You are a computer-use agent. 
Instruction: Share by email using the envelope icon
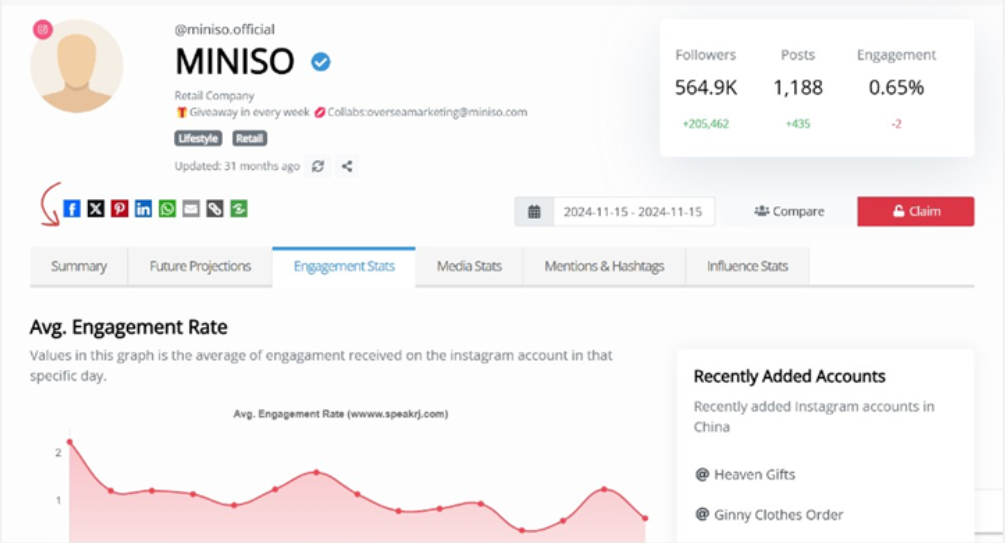(x=191, y=209)
